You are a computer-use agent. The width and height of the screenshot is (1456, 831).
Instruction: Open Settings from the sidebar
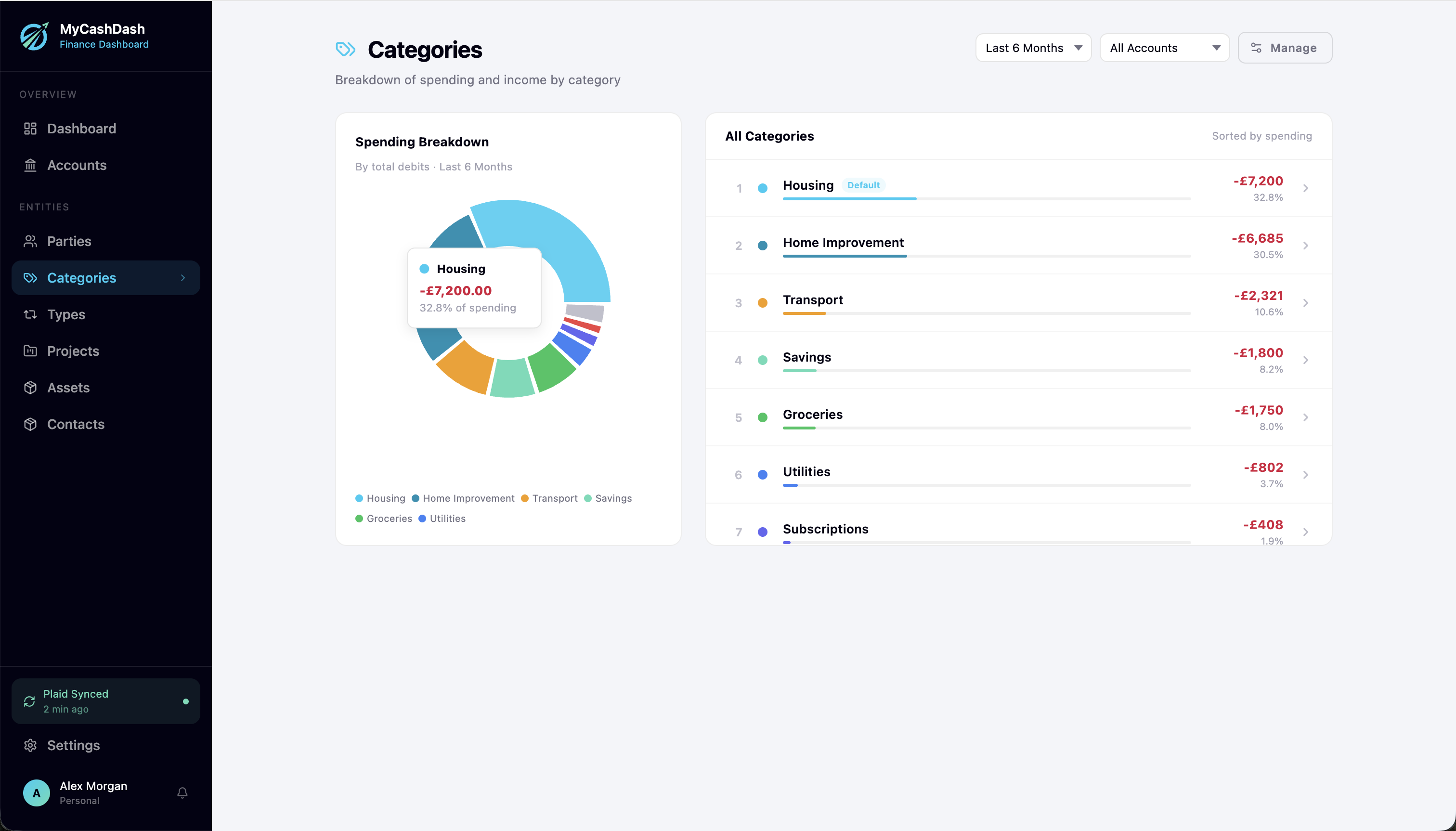point(73,745)
